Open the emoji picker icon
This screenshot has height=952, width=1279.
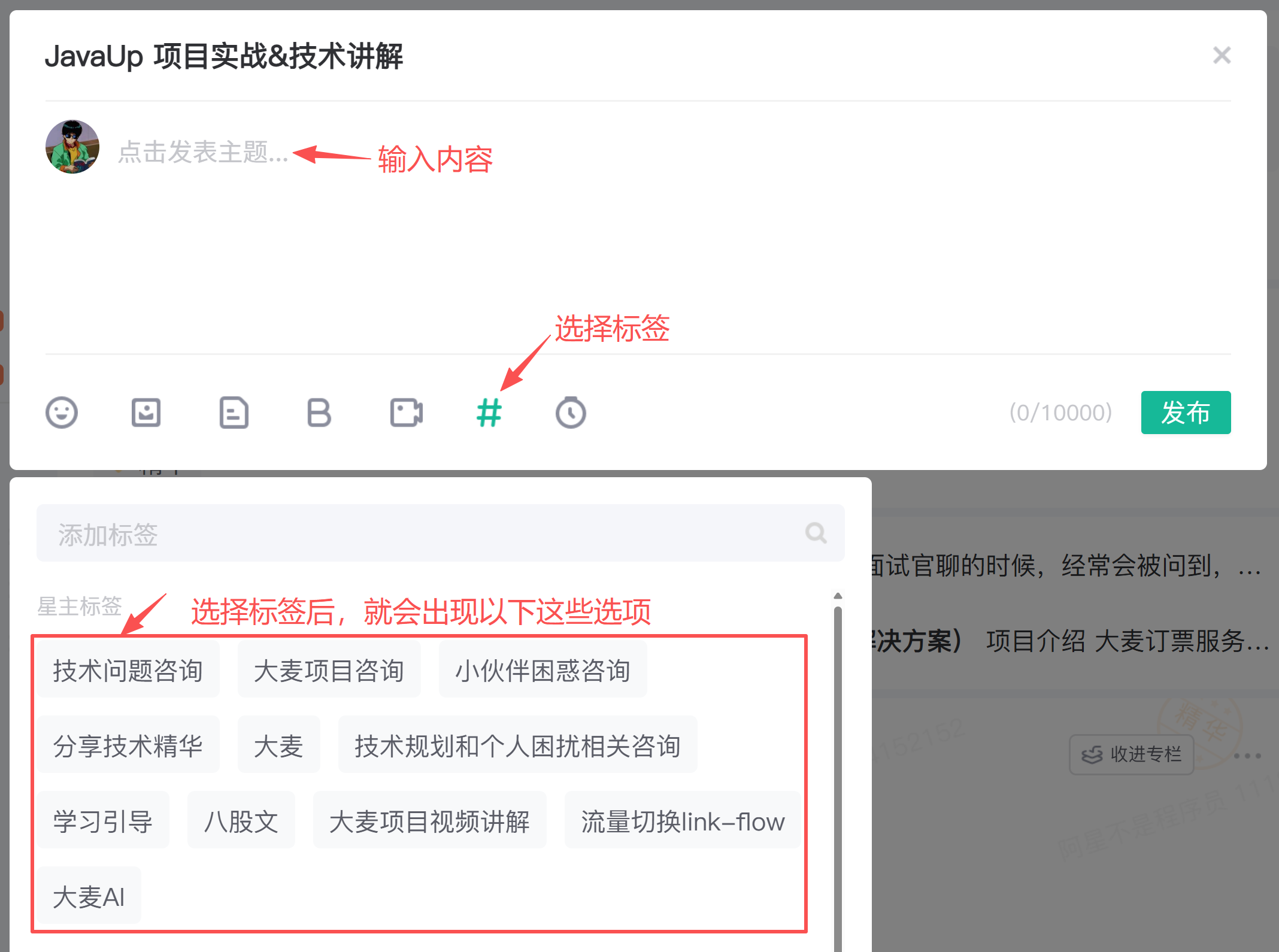point(62,413)
